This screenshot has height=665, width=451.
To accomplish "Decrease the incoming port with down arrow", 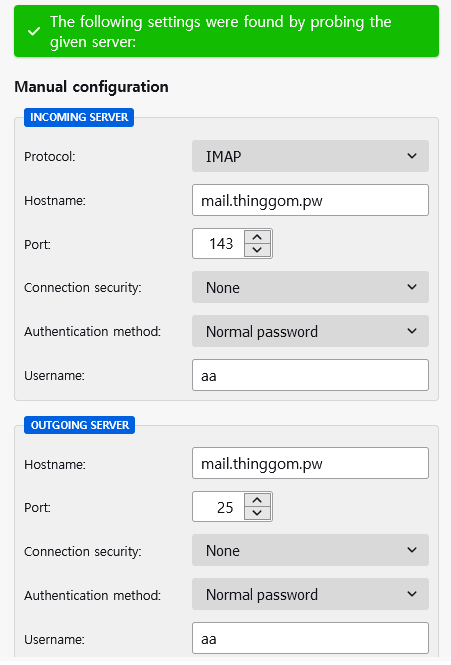I will pos(257,250).
